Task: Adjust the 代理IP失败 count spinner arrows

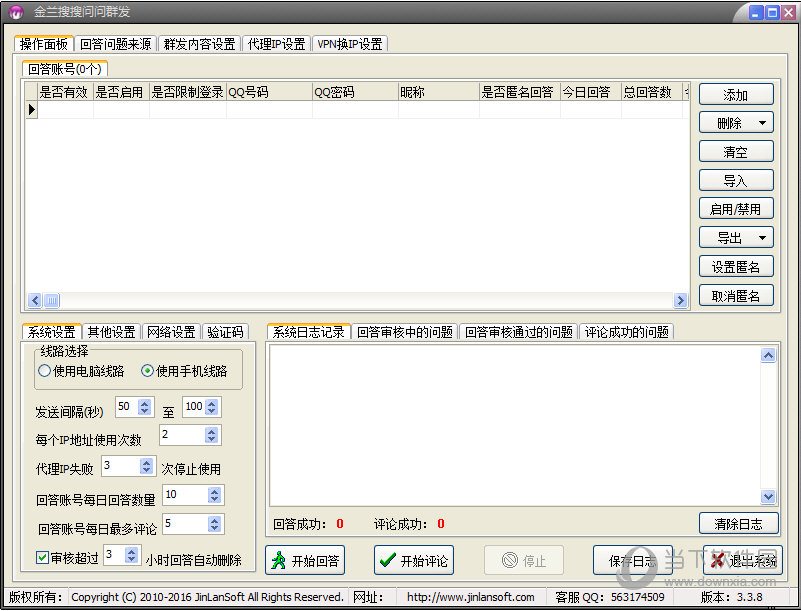Action: (x=147, y=466)
